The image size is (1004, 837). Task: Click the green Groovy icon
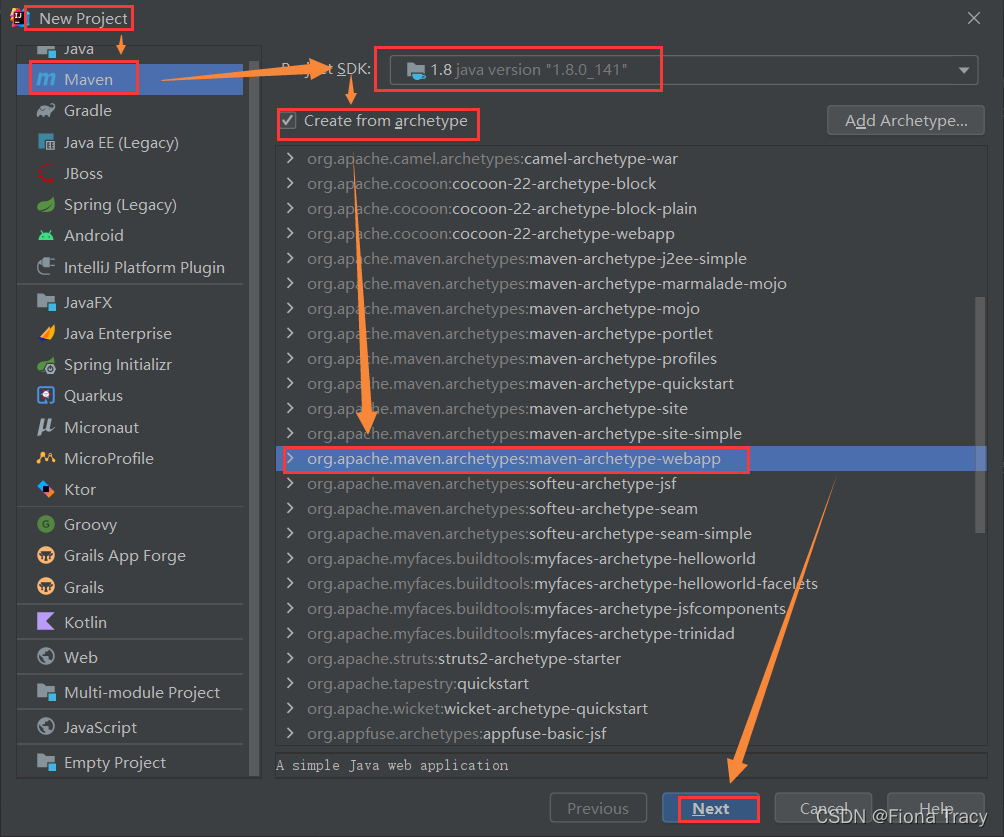(46, 524)
